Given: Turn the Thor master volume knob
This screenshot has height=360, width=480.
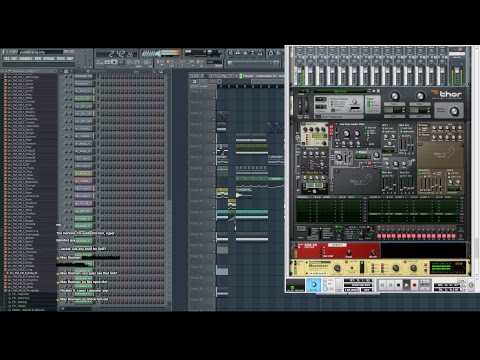Looking at the screenshot, I should click(454, 111).
